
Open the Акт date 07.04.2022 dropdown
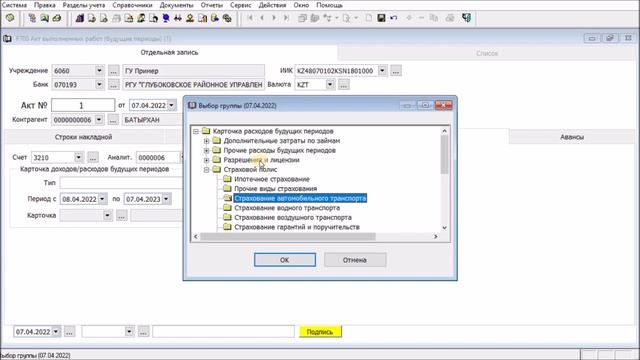[x=171, y=105]
